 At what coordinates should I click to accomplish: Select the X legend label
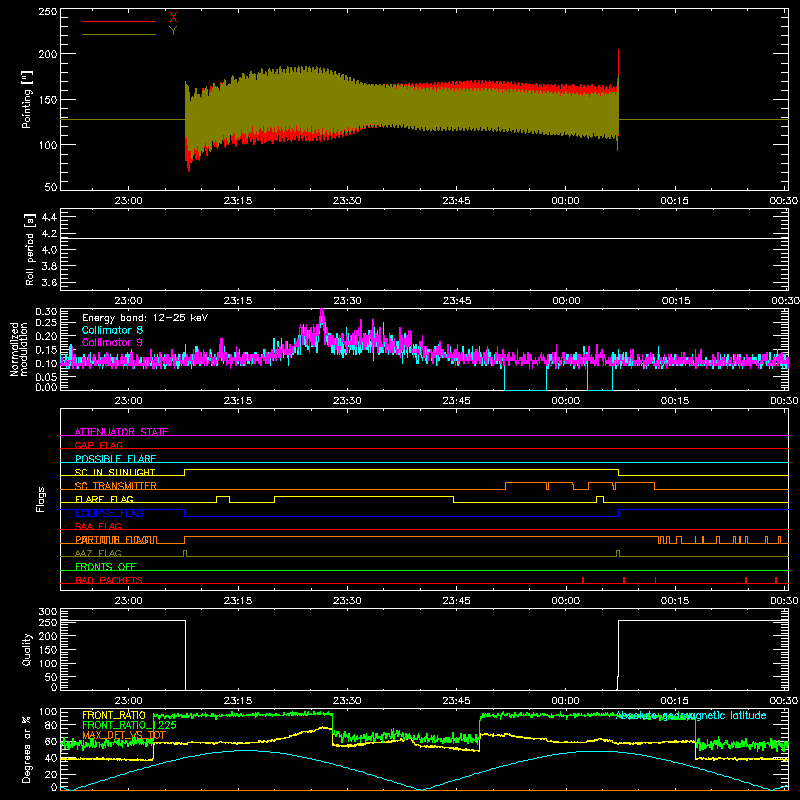[x=173, y=18]
